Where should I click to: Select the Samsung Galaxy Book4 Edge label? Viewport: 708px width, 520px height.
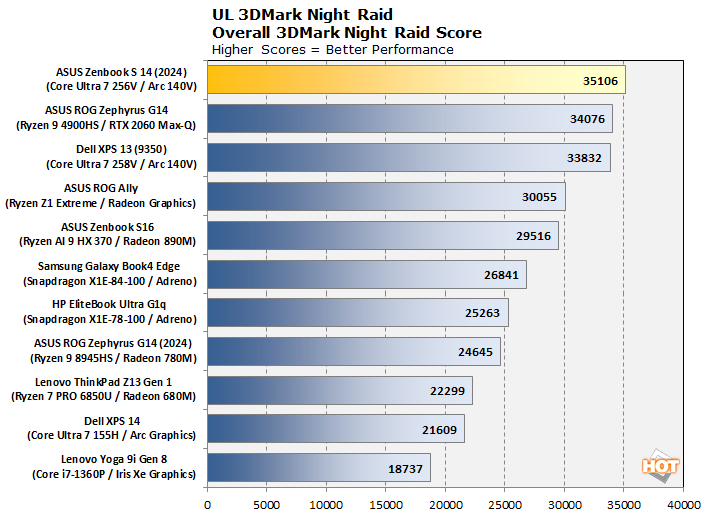(109, 266)
